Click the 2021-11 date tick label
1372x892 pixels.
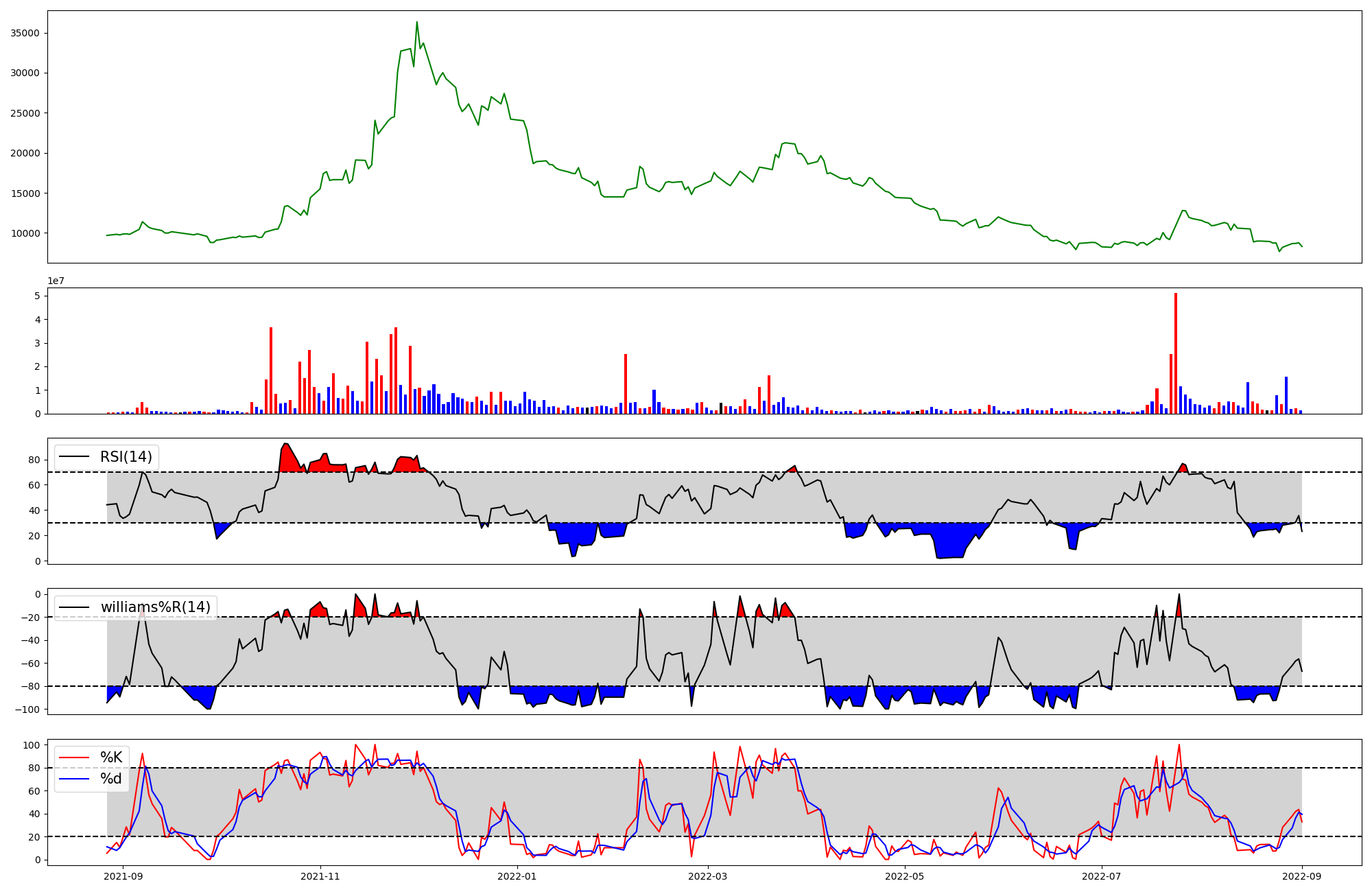tap(320, 876)
